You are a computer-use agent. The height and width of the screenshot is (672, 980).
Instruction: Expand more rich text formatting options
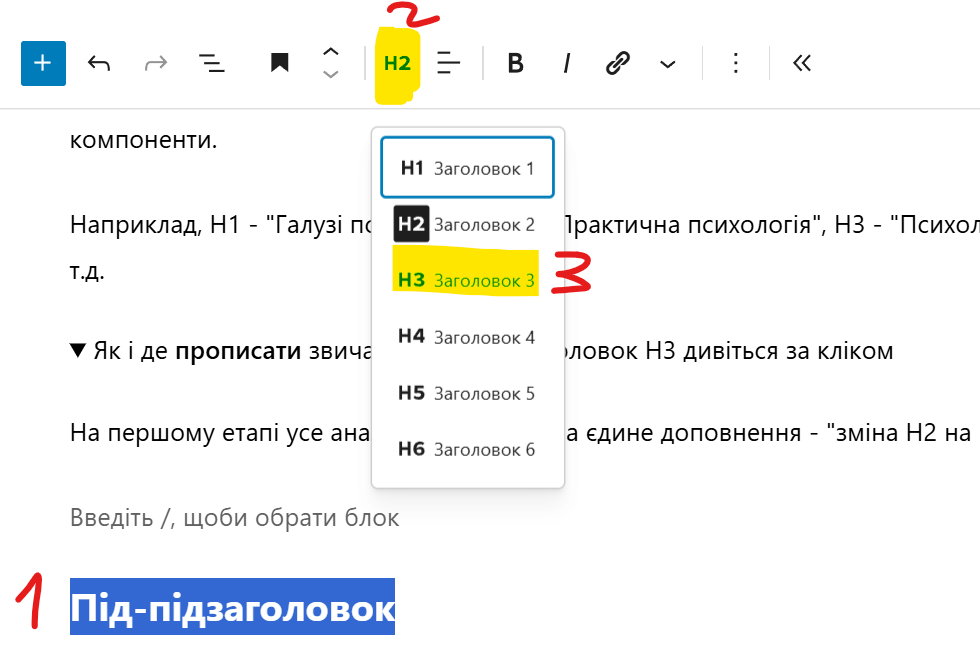(668, 64)
